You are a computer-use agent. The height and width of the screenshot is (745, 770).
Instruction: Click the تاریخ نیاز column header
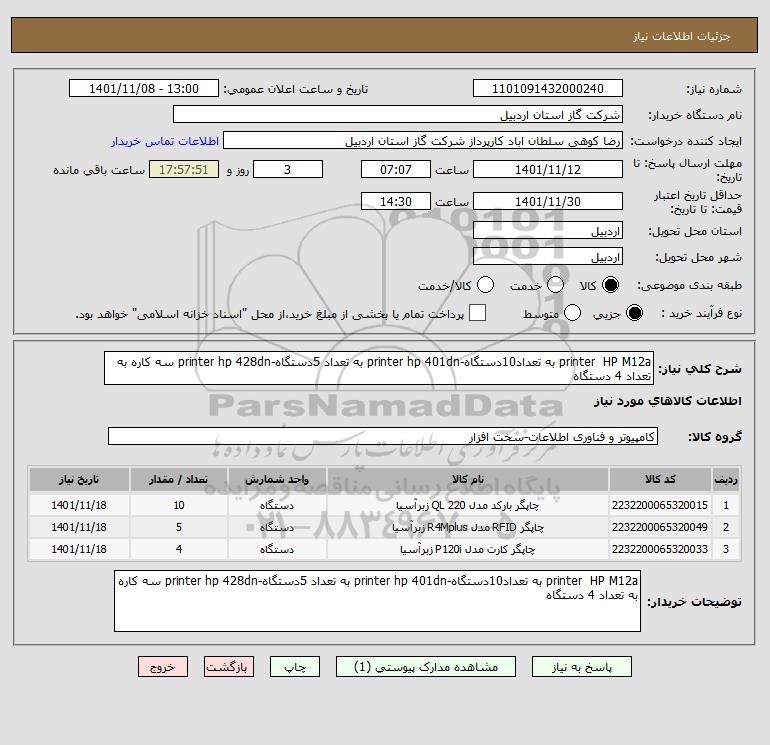(x=79, y=479)
